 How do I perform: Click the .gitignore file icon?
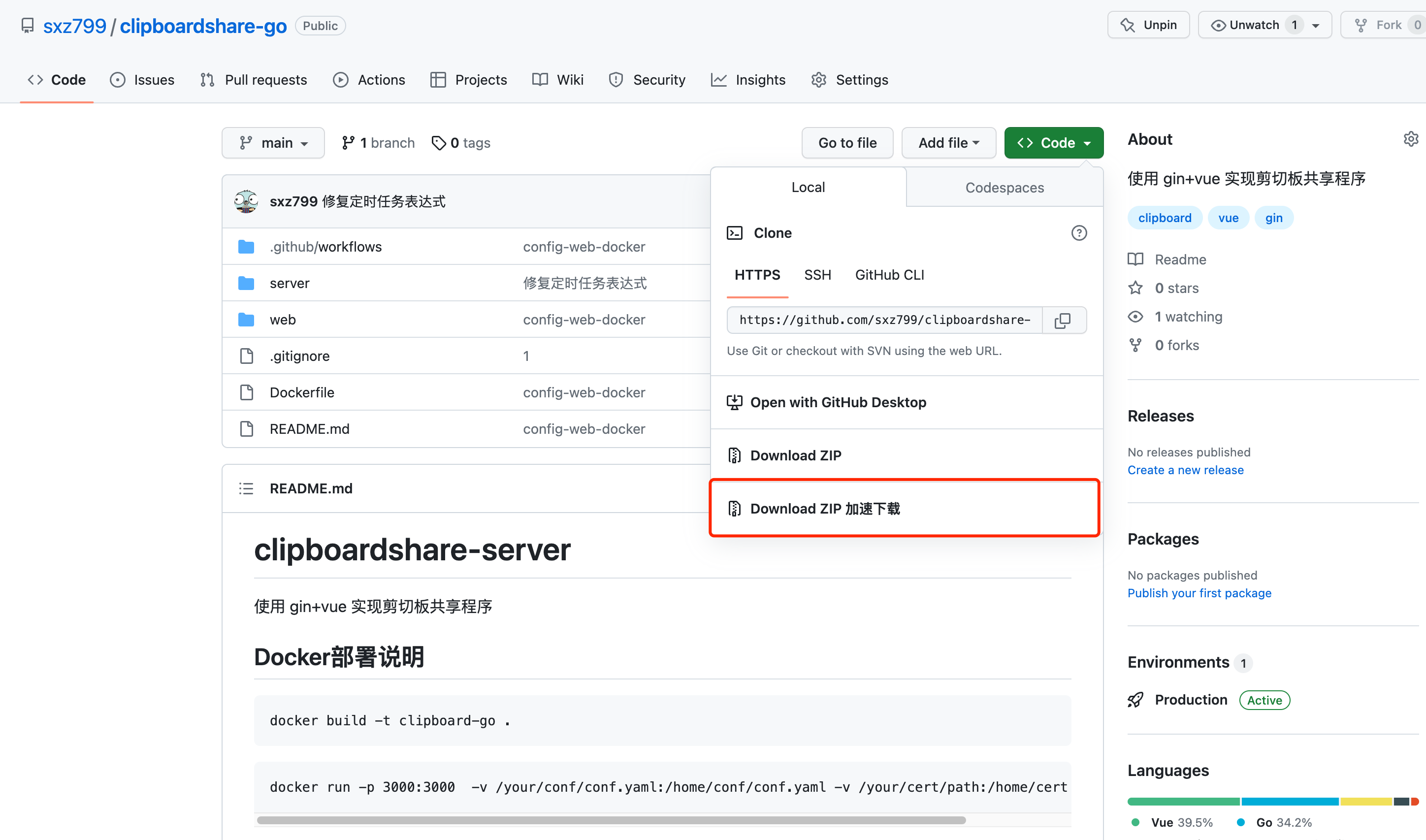tap(246, 356)
